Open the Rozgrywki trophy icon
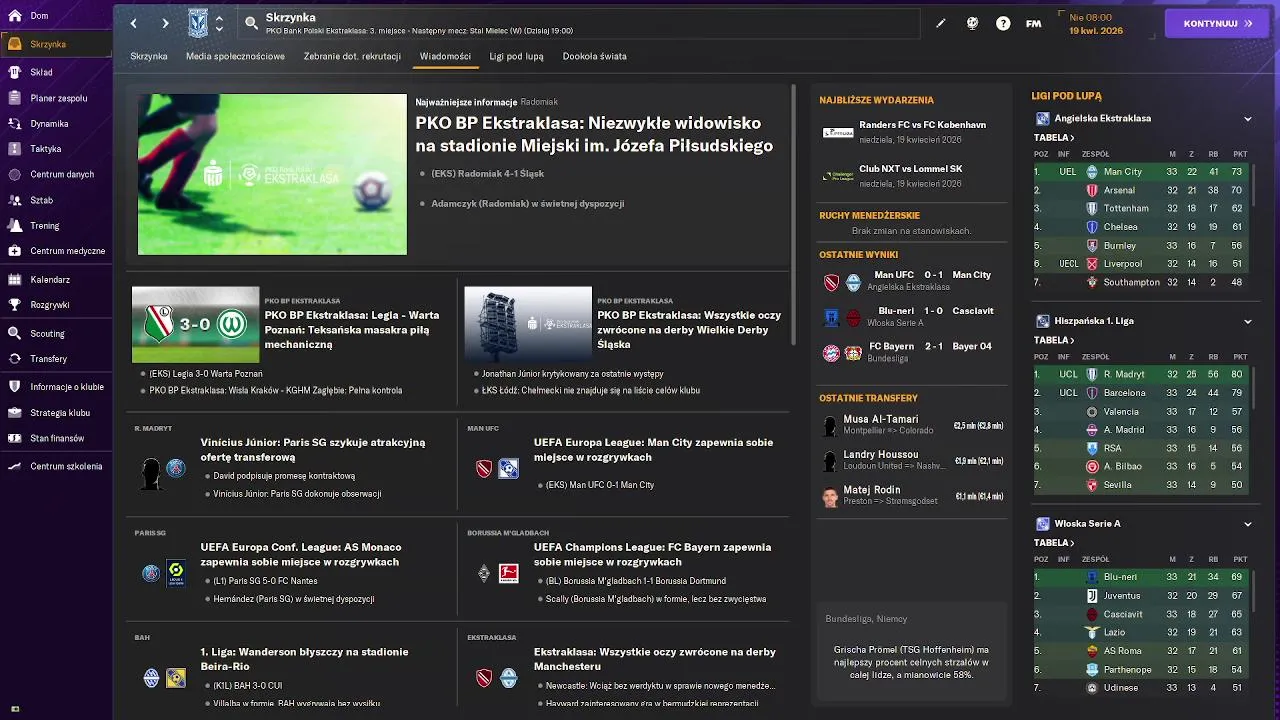 point(14,305)
